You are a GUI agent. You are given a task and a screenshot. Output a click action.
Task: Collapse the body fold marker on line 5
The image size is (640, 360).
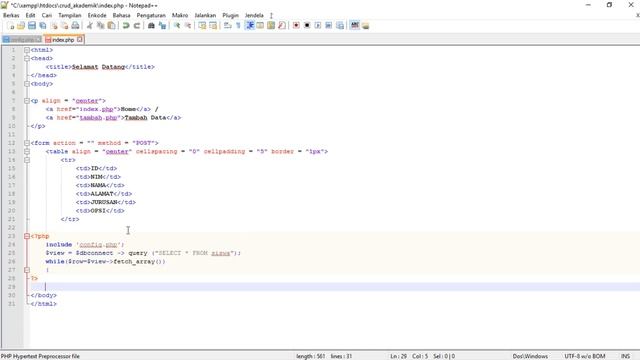27,84
